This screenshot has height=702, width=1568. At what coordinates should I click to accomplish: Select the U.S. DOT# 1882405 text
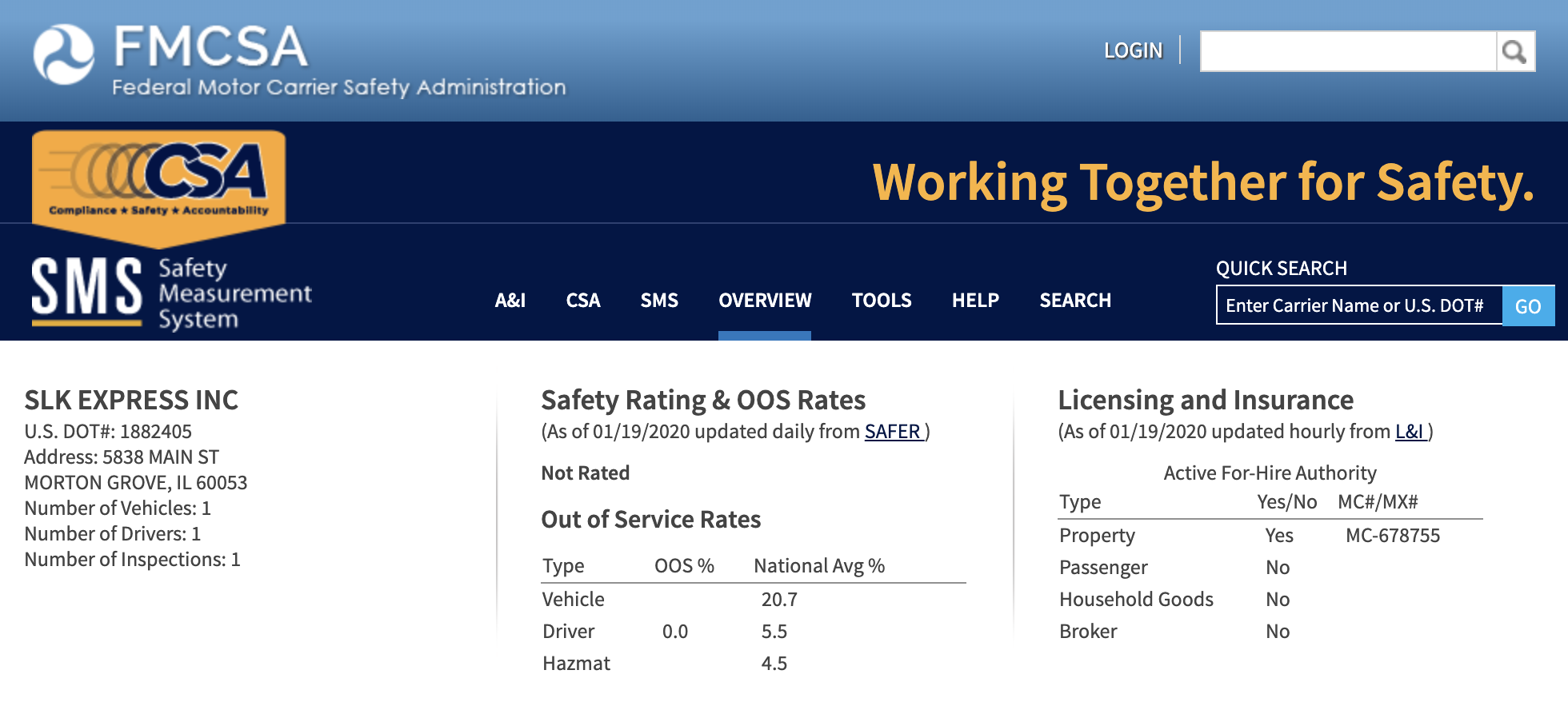108,432
